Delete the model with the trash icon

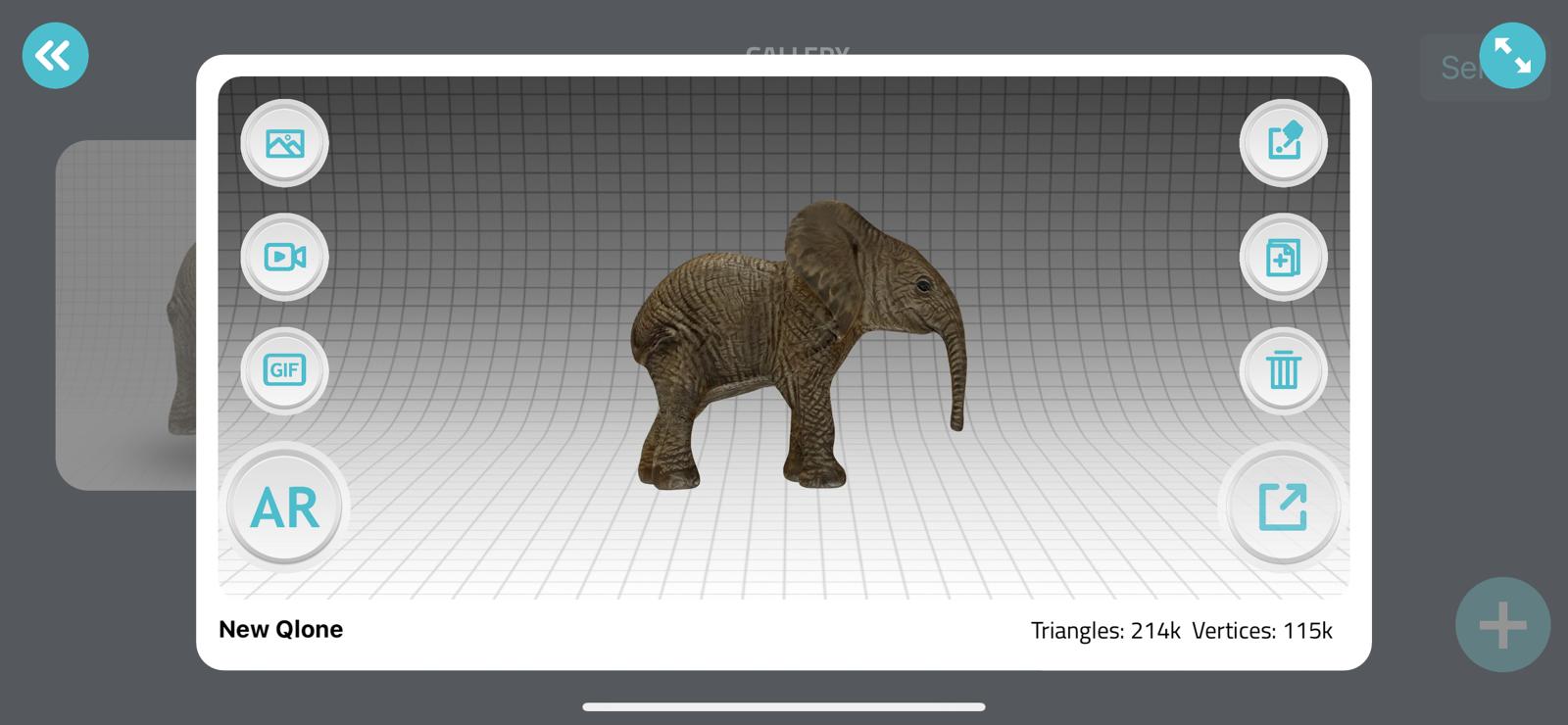pos(1283,370)
